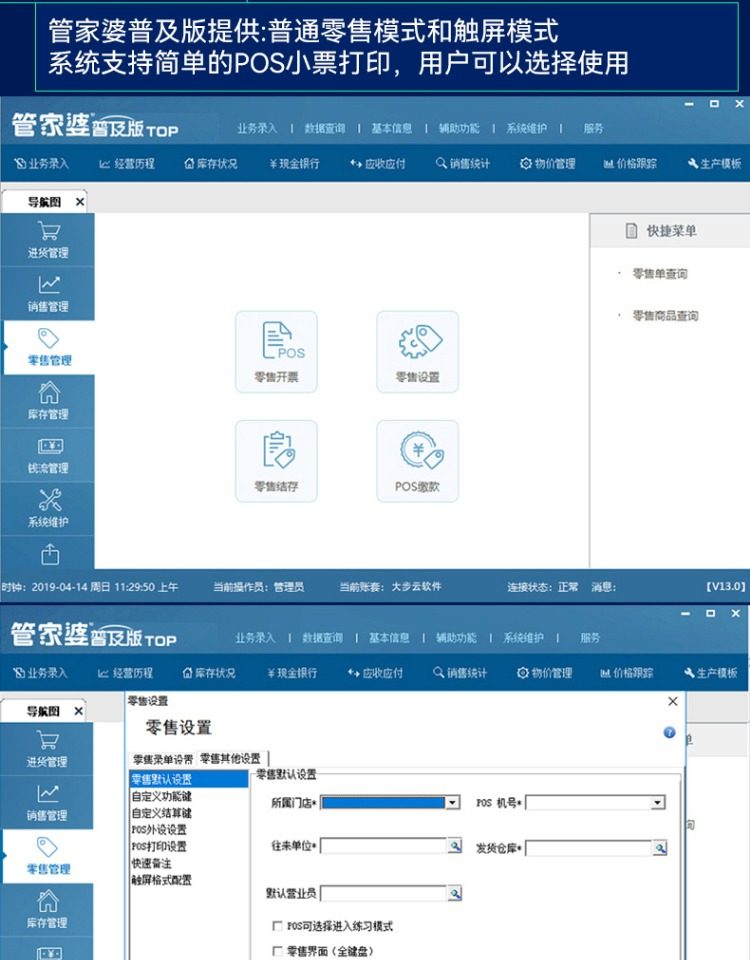Image resolution: width=750 pixels, height=960 pixels.
Task: Open 业务录入 menu in upper window menu bar
Action: click(x=257, y=129)
